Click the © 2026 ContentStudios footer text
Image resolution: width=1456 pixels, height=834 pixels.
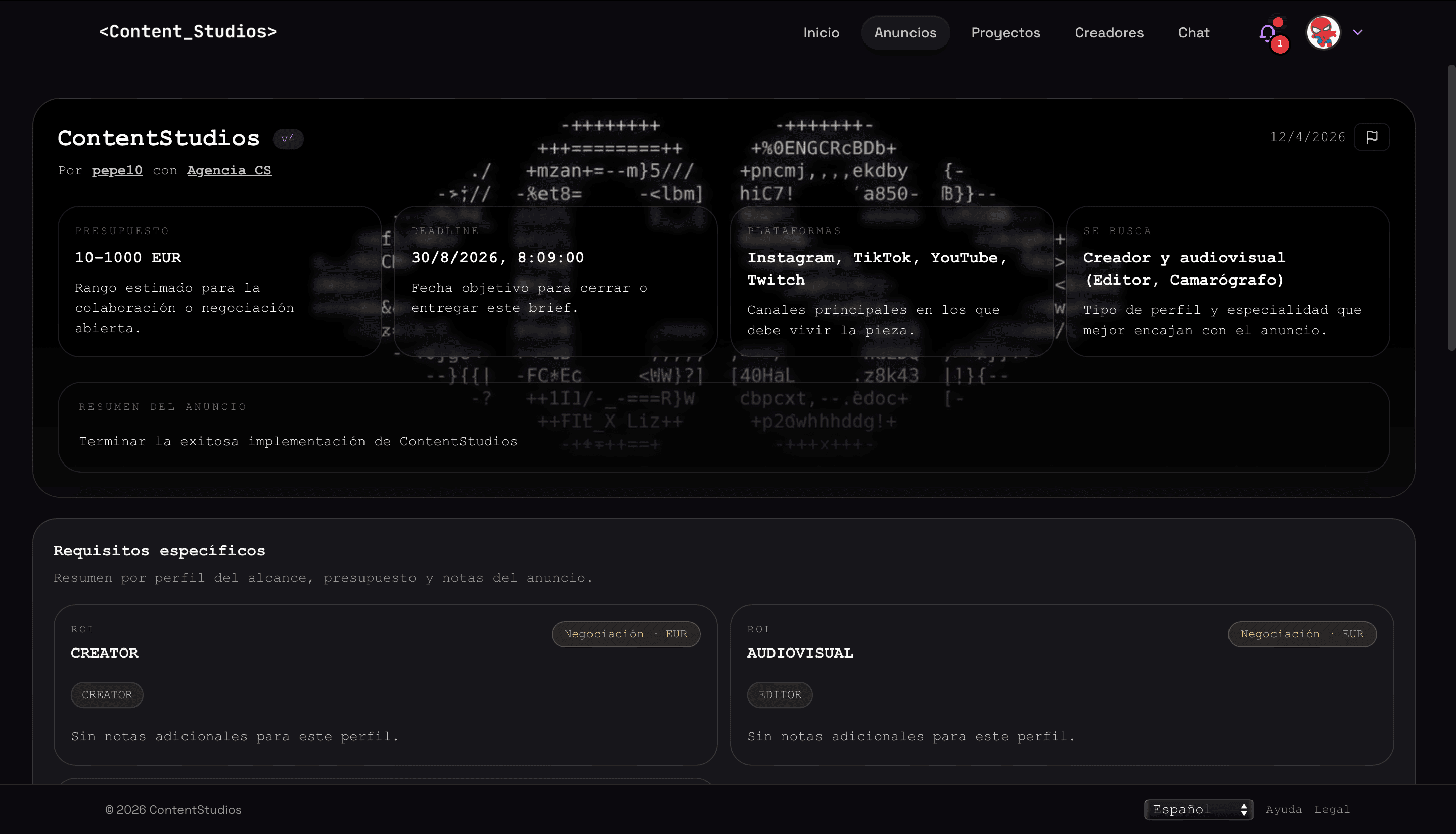tap(173, 809)
